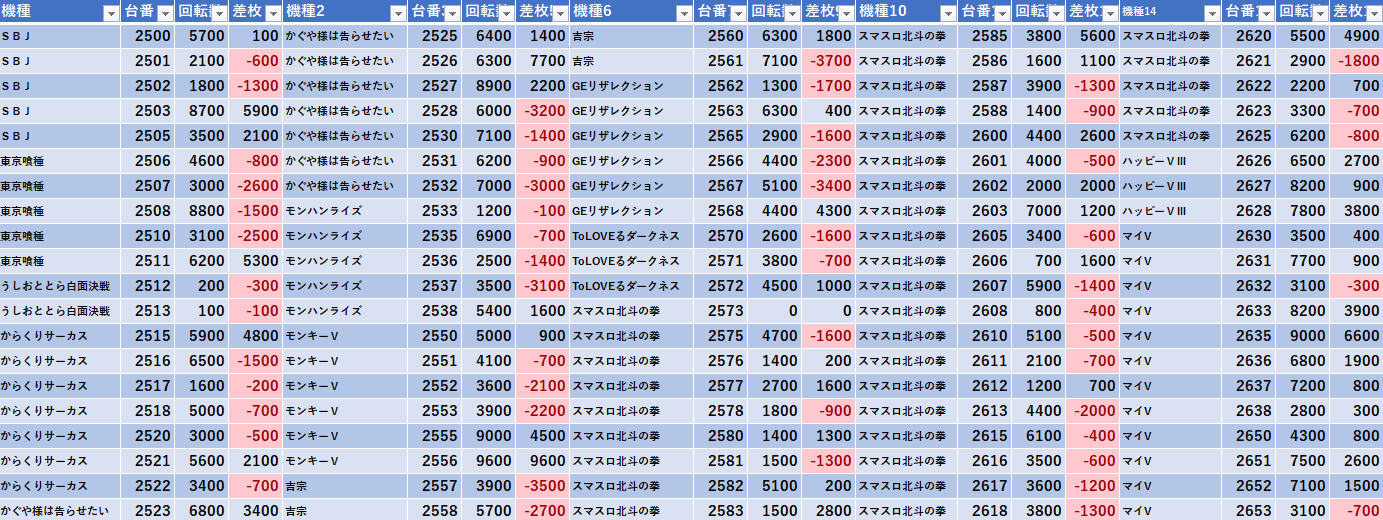Select スマスロ北斗の拳 cell in row 2573
This screenshot has height=520, width=1383.
click(632, 310)
